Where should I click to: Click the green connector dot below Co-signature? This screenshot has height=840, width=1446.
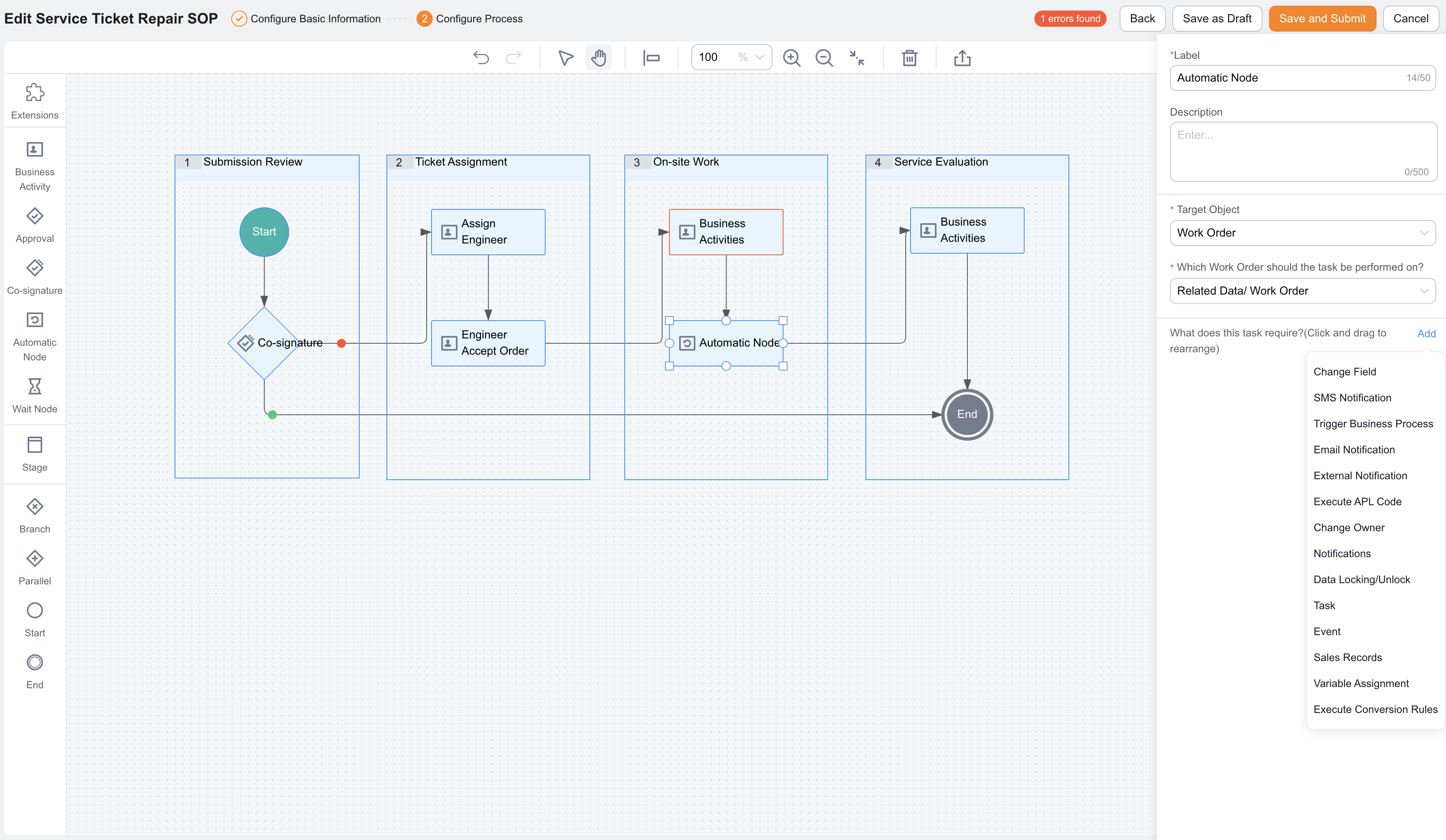[x=272, y=415]
